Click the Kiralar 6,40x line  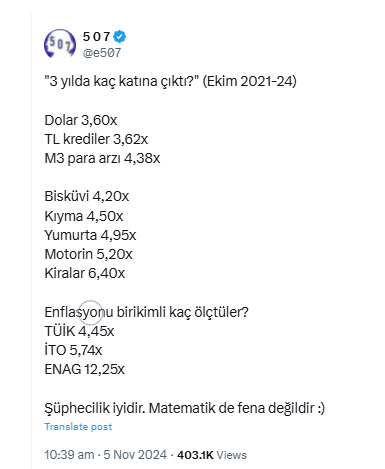pos(85,273)
